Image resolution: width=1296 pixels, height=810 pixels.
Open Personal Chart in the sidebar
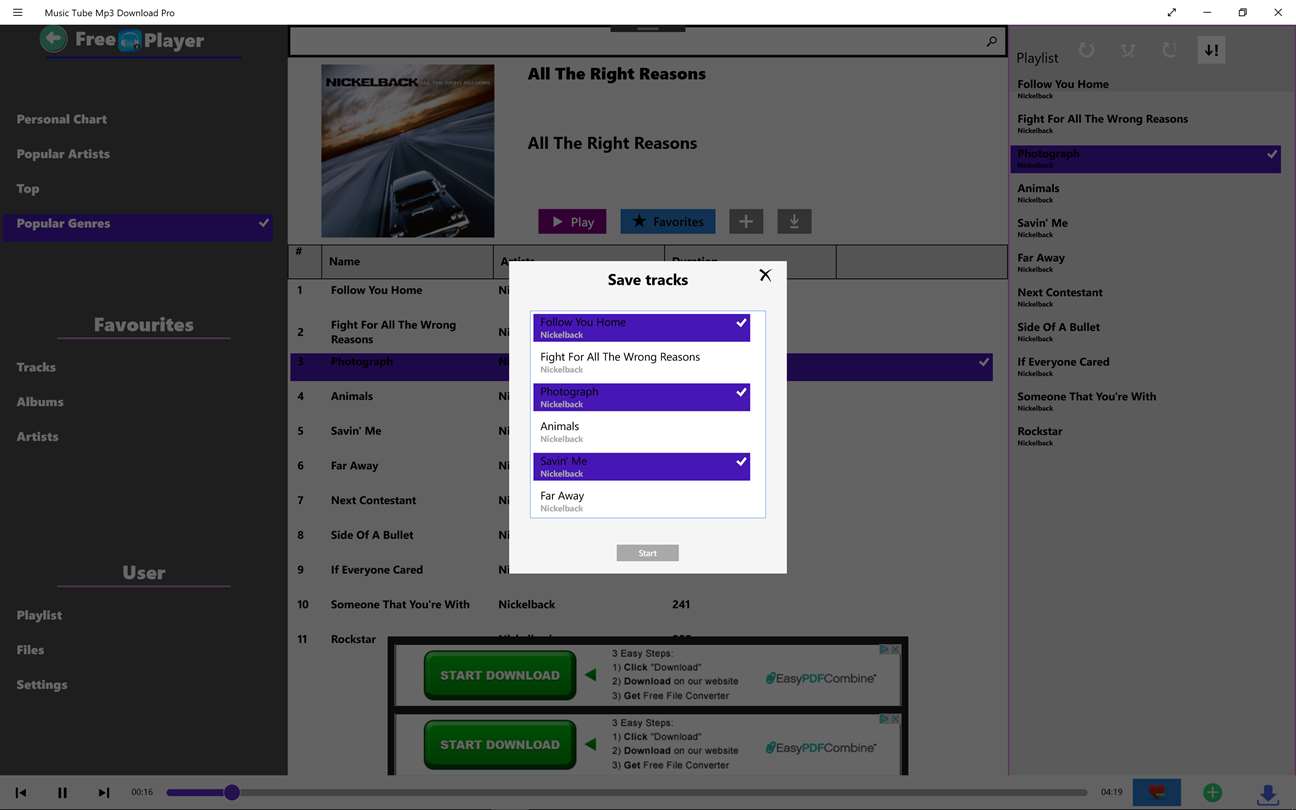(x=62, y=119)
